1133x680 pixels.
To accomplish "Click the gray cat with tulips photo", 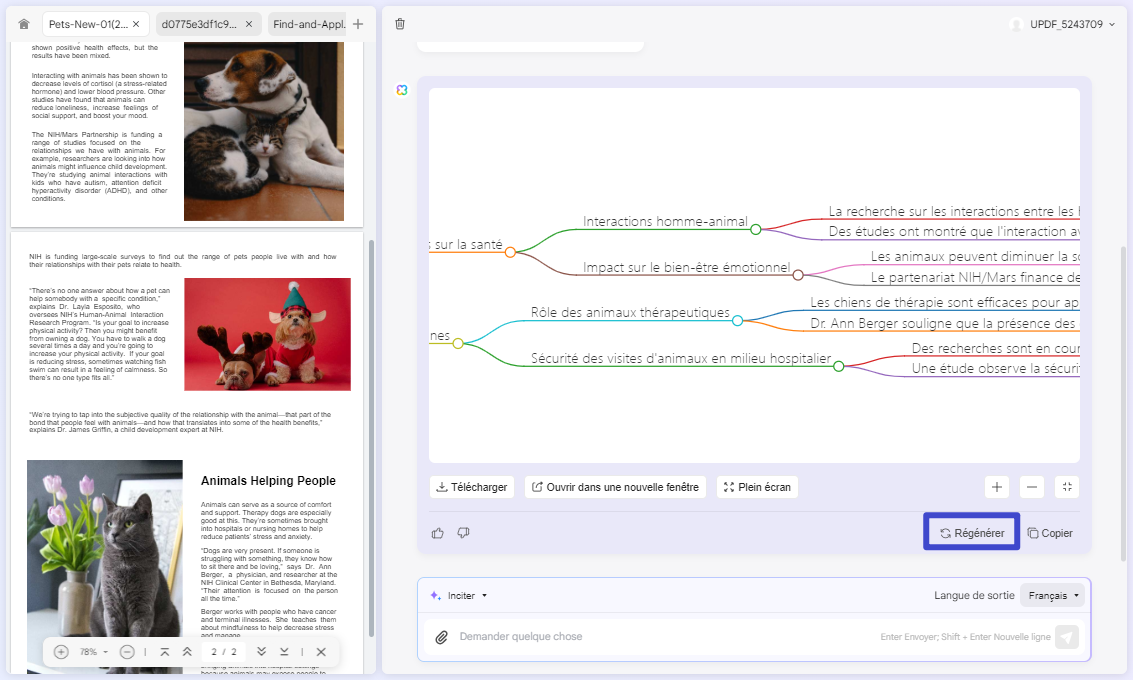I will pos(105,566).
